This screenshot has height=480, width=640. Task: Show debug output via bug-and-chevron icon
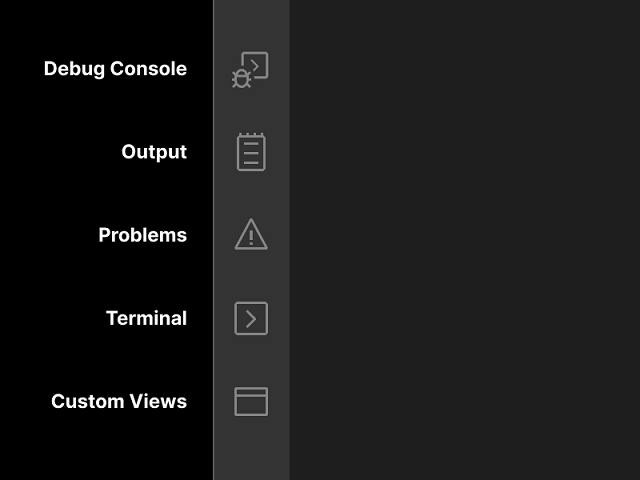(x=250, y=69)
